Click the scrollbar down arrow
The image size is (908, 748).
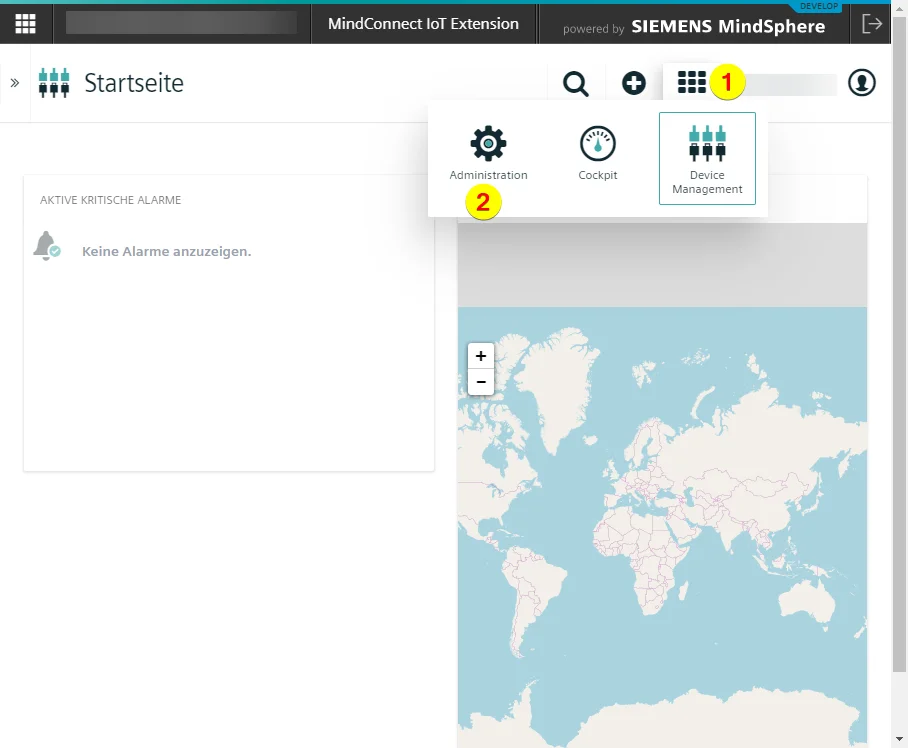899,739
